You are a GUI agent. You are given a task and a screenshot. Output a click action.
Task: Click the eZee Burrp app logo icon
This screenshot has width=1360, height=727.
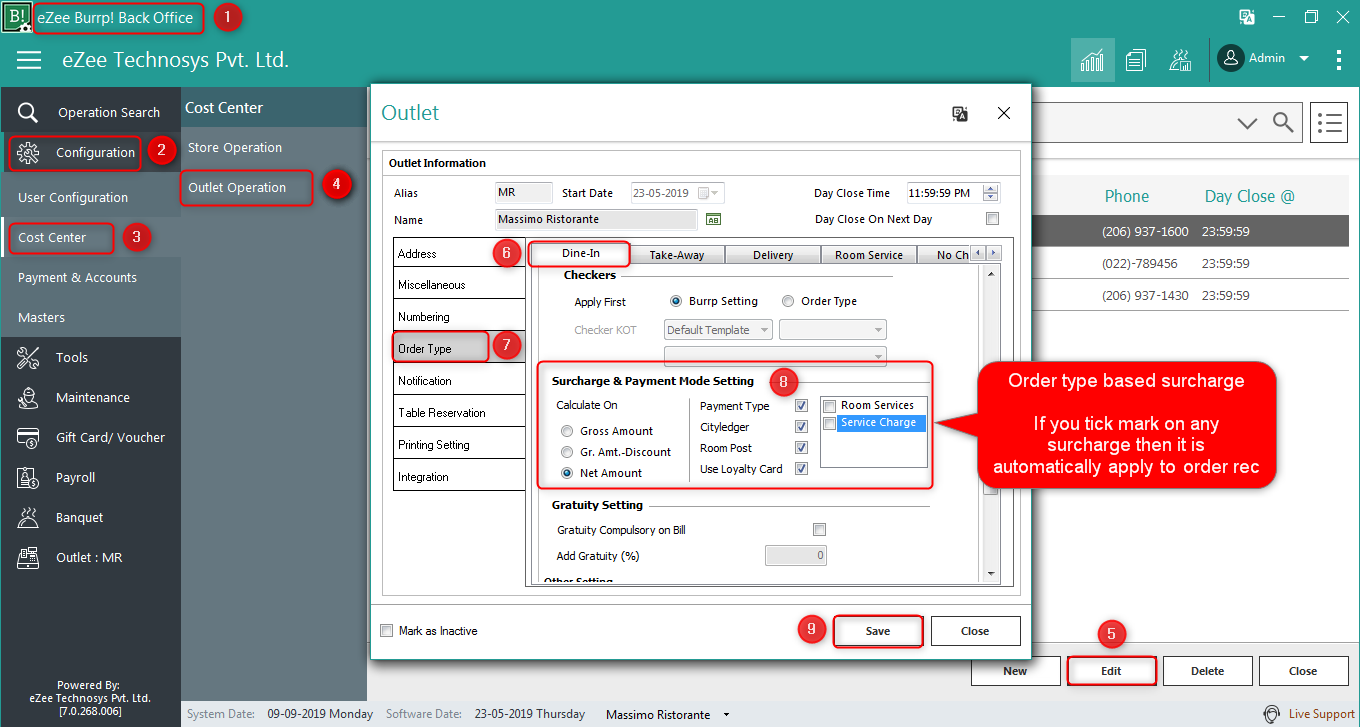tap(17, 17)
